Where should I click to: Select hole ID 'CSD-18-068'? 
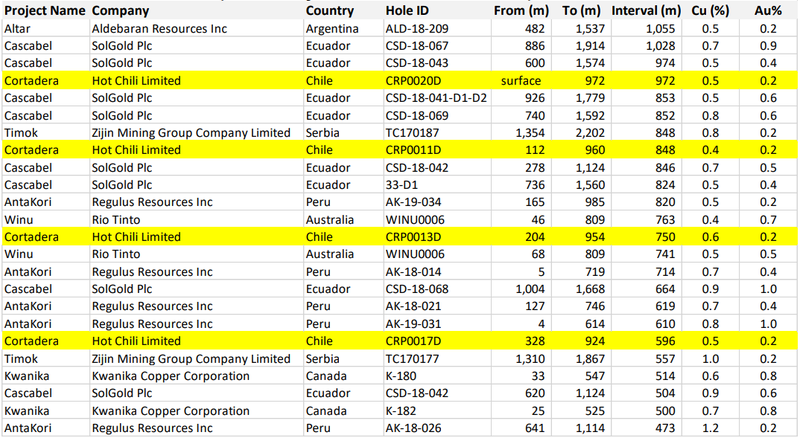(417, 288)
